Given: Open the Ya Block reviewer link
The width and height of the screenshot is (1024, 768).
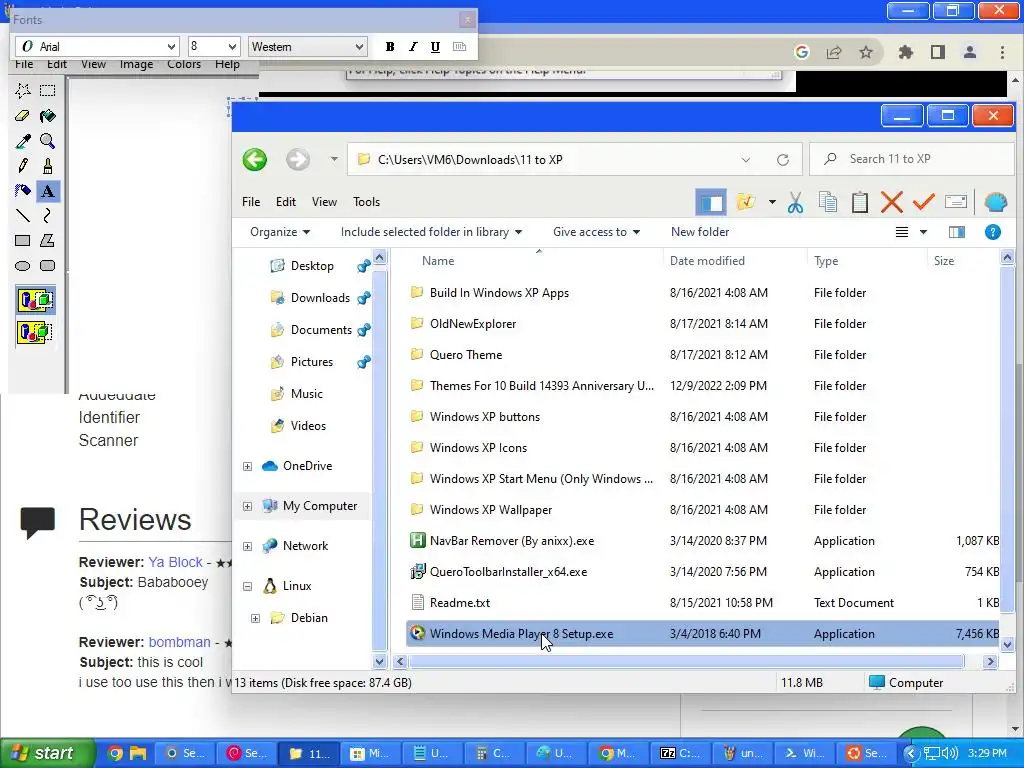Looking at the screenshot, I should 175,562.
